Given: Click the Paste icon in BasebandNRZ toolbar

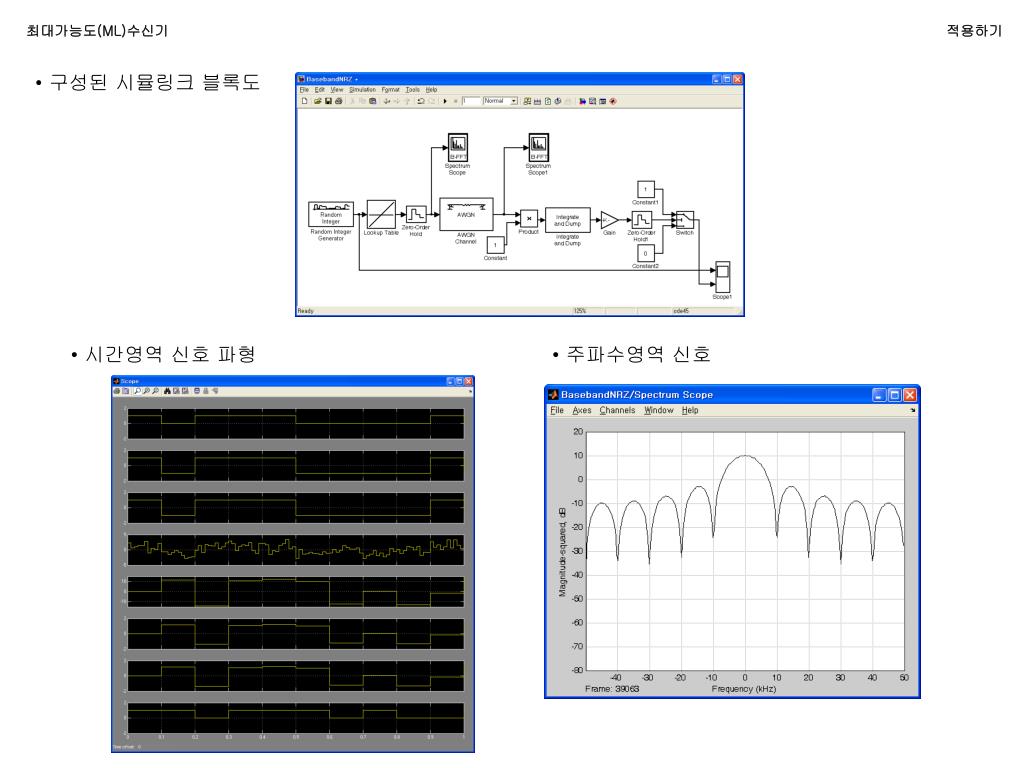Looking at the screenshot, I should coord(372,101).
